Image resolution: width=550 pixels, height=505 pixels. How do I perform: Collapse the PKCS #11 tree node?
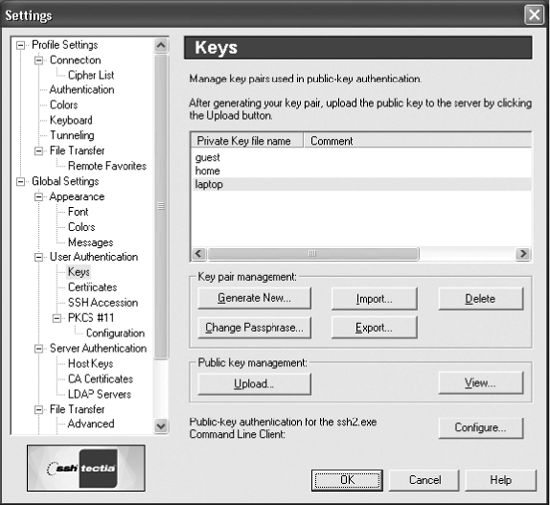(57, 318)
